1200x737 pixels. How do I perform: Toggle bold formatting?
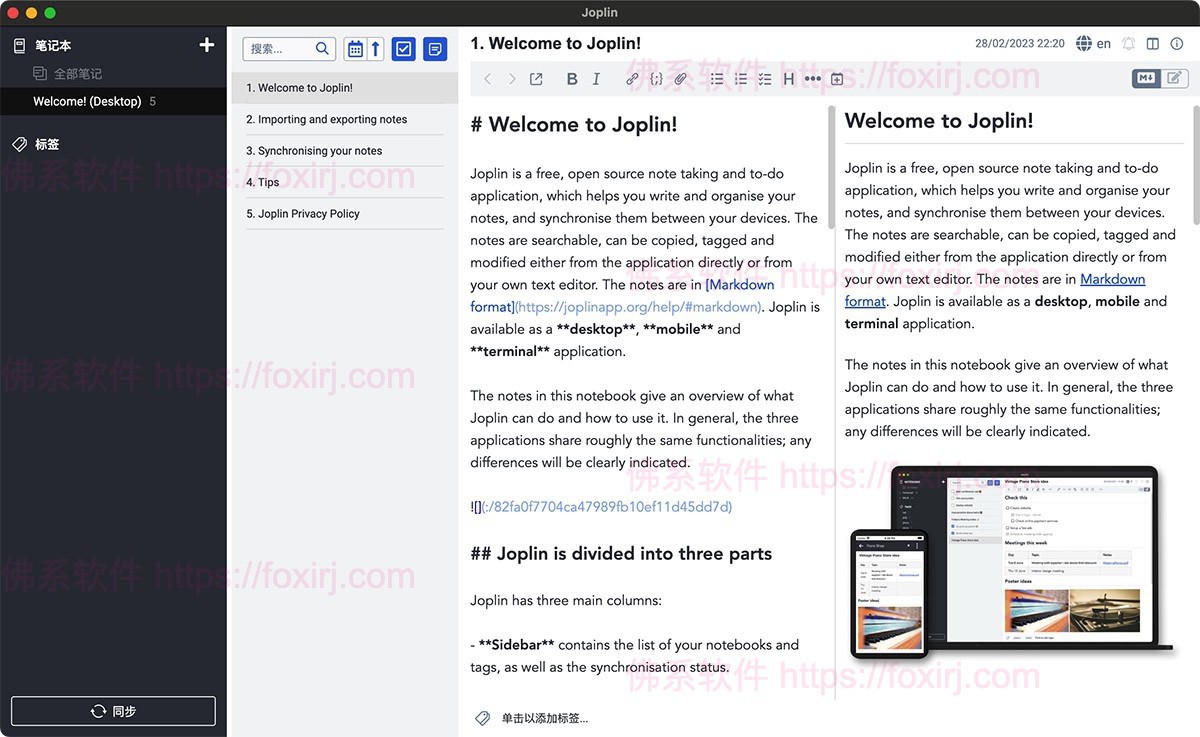571,78
